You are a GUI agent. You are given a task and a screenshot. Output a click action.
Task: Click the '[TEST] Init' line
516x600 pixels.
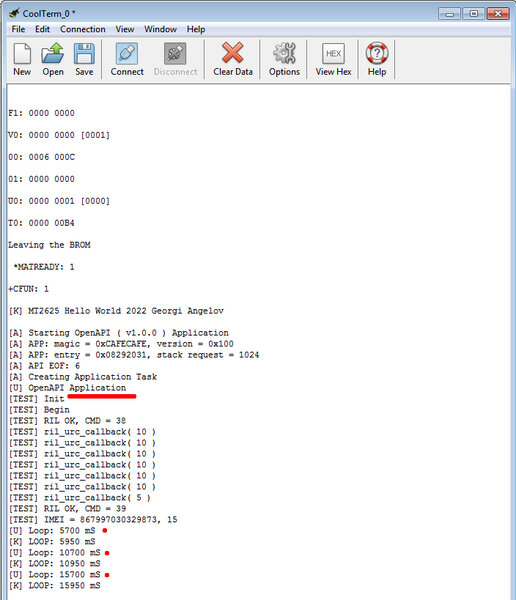[36, 399]
